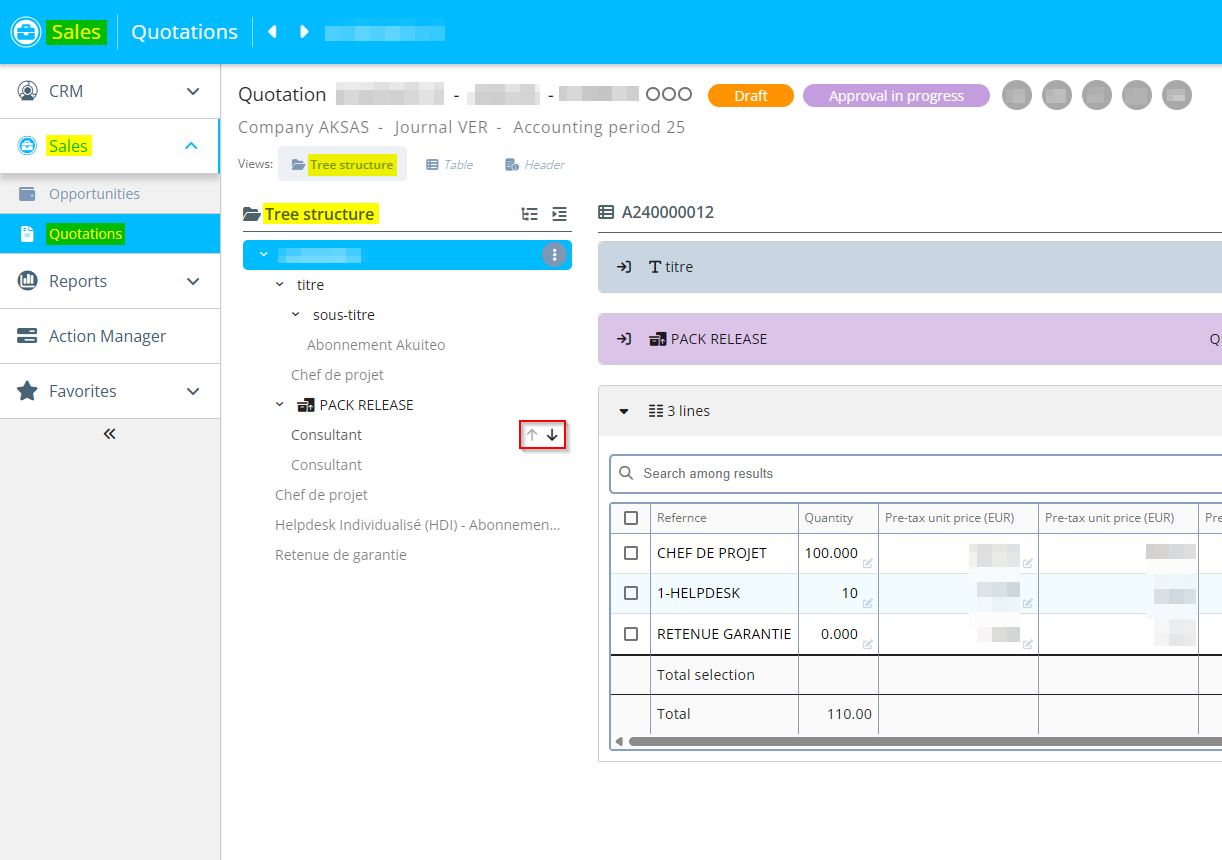The height and width of the screenshot is (860, 1222).
Task: Switch to the Table view tab
Action: point(450,165)
